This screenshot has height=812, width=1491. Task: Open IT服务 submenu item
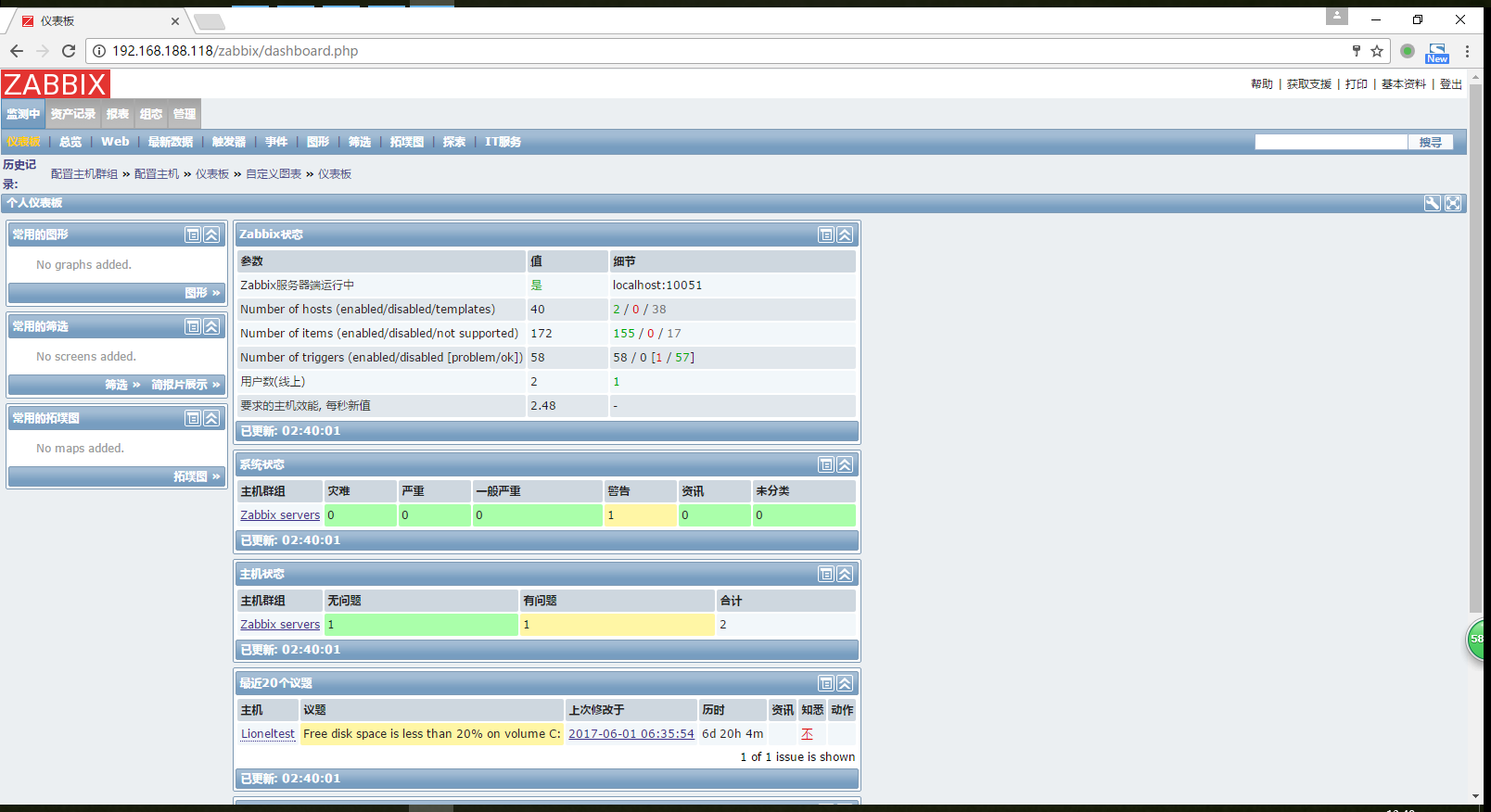pyautogui.click(x=503, y=142)
